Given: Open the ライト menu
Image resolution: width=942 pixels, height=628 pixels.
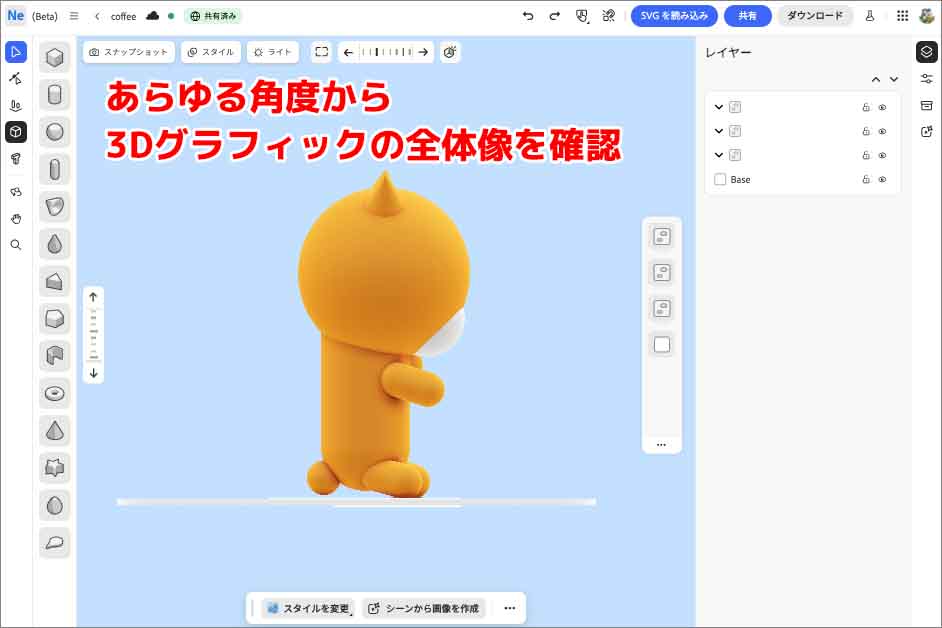Looking at the screenshot, I should coord(273,52).
